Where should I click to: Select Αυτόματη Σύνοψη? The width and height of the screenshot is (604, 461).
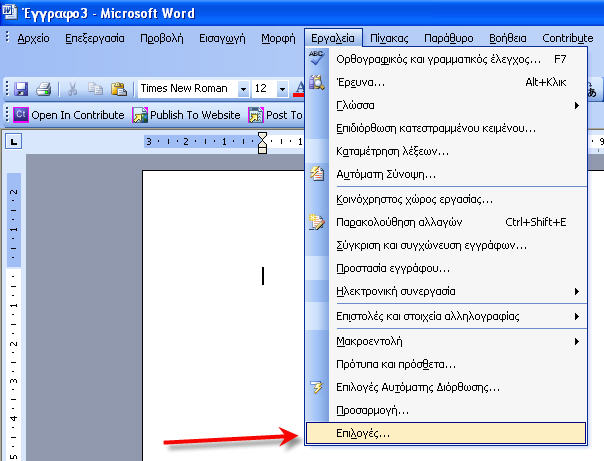coord(446,174)
